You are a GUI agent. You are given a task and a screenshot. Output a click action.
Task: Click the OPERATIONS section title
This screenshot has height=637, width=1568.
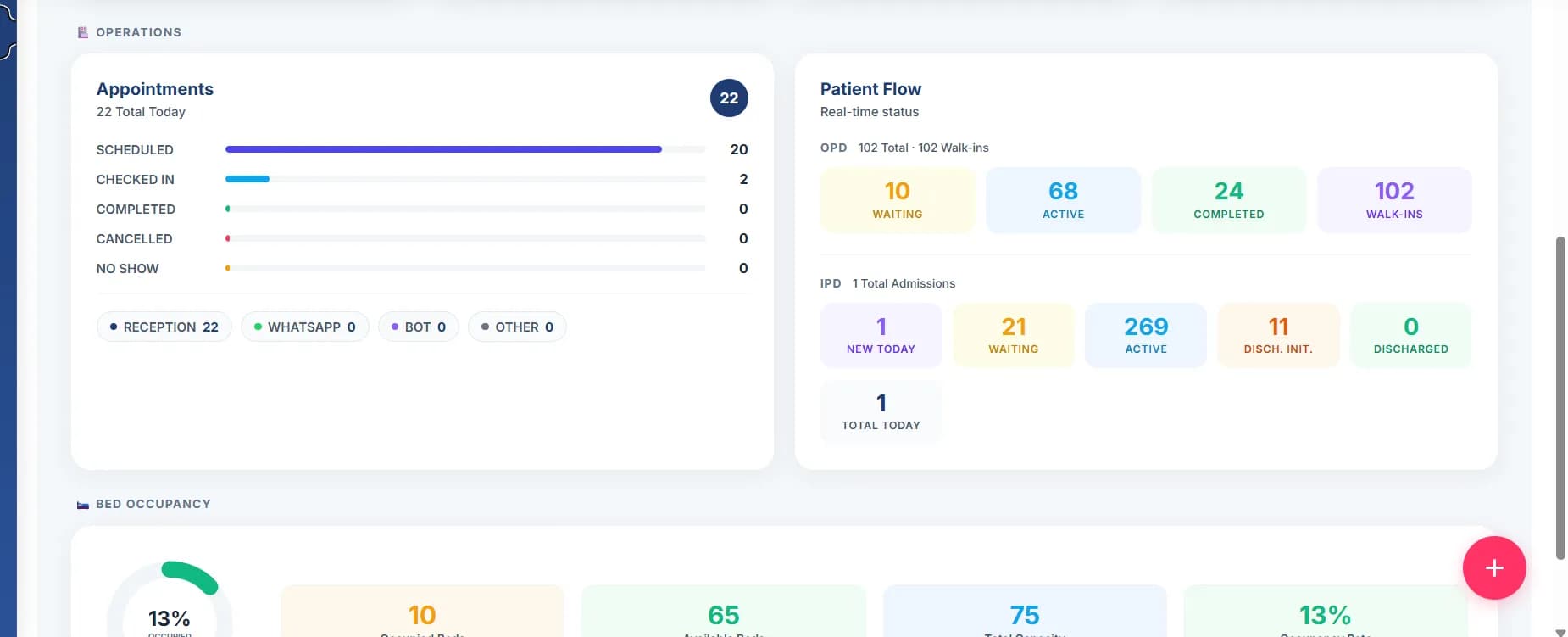coord(138,32)
